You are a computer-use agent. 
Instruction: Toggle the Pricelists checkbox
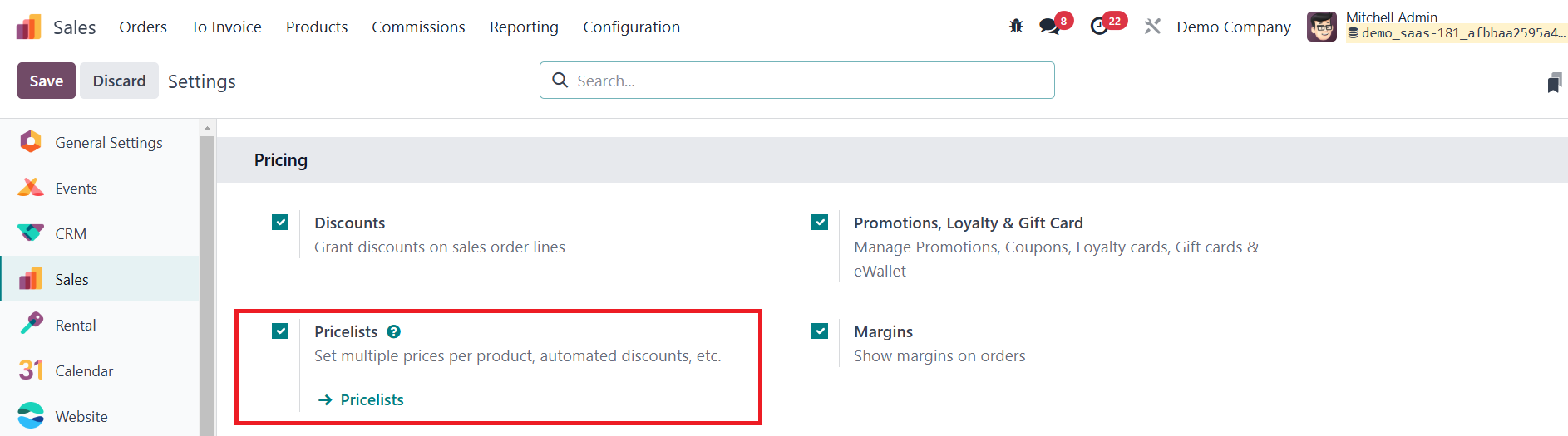tap(280, 331)
